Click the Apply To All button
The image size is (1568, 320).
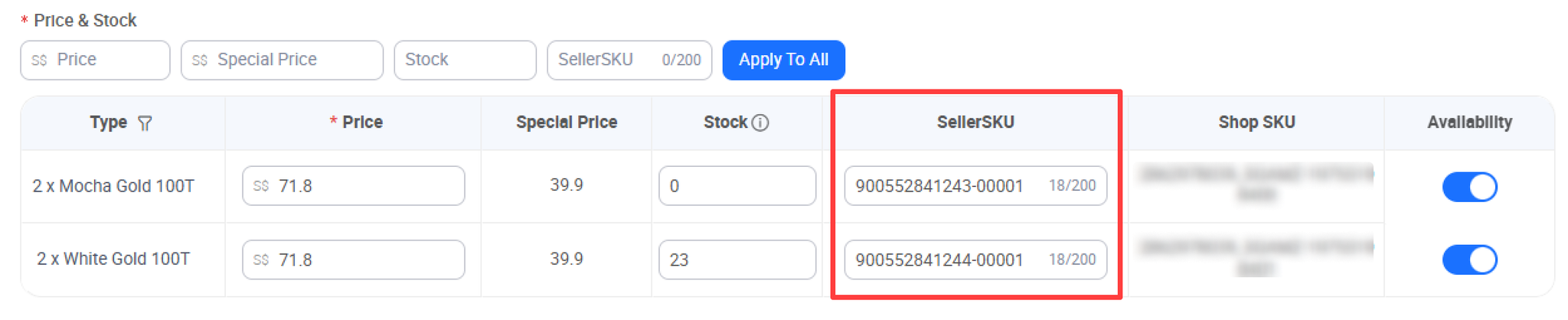pos(783,60)
